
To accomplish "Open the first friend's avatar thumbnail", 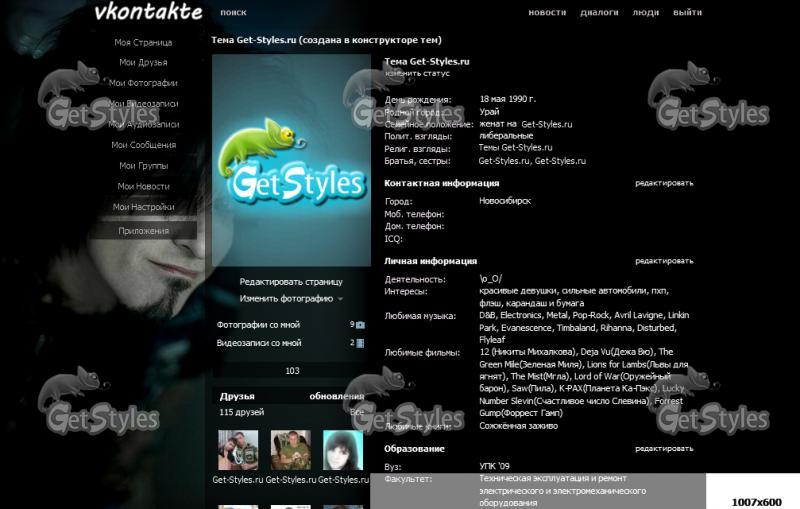I will coord(238,450).
